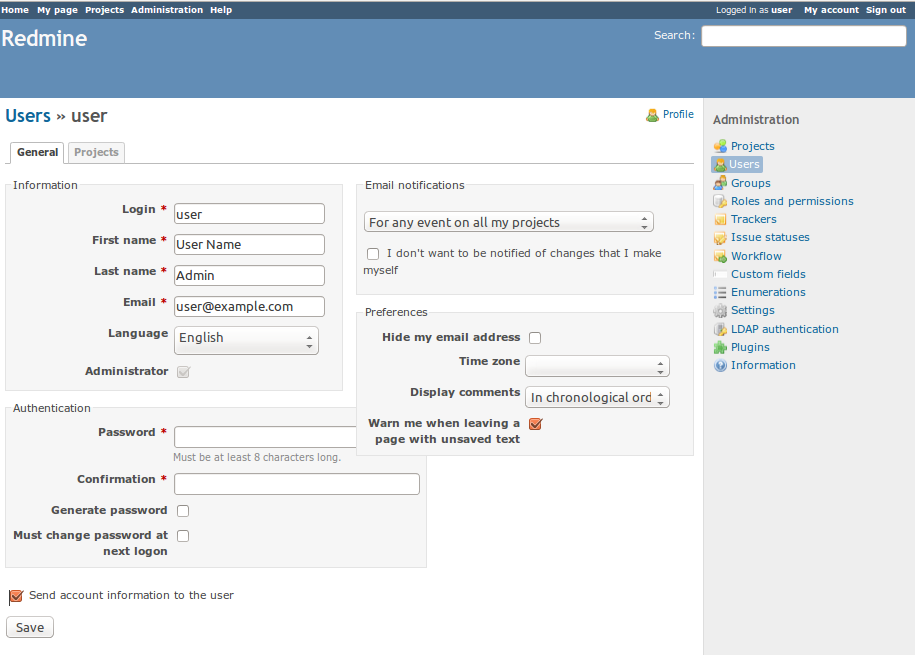Click the Groups icon in sidebar
This screenshot has width=921, height=655.
coord(720,183)
